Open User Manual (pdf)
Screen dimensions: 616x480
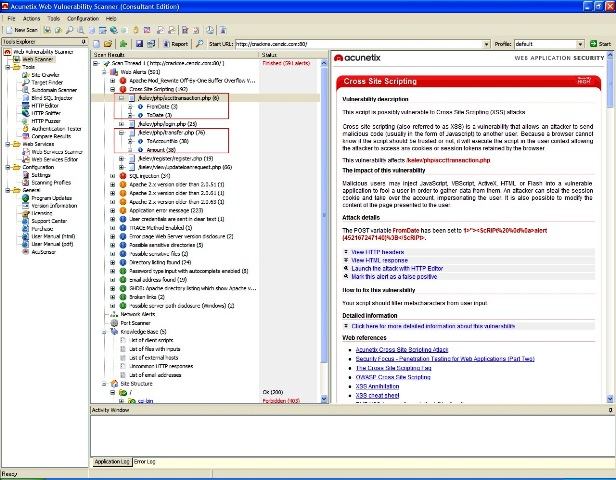tap(52, 244)
